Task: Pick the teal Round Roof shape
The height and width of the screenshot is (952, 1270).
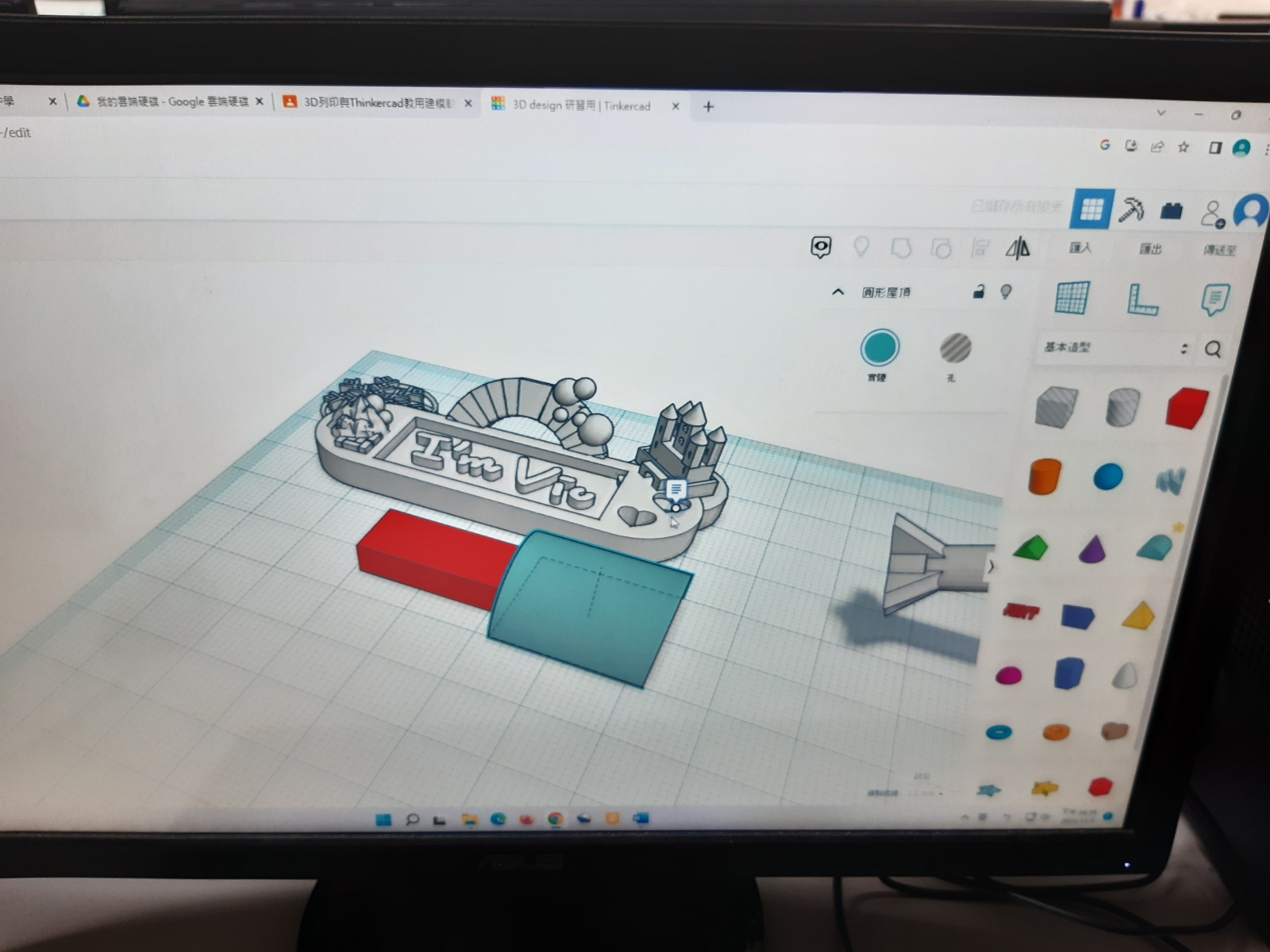Action: [x=1154, y=547]
